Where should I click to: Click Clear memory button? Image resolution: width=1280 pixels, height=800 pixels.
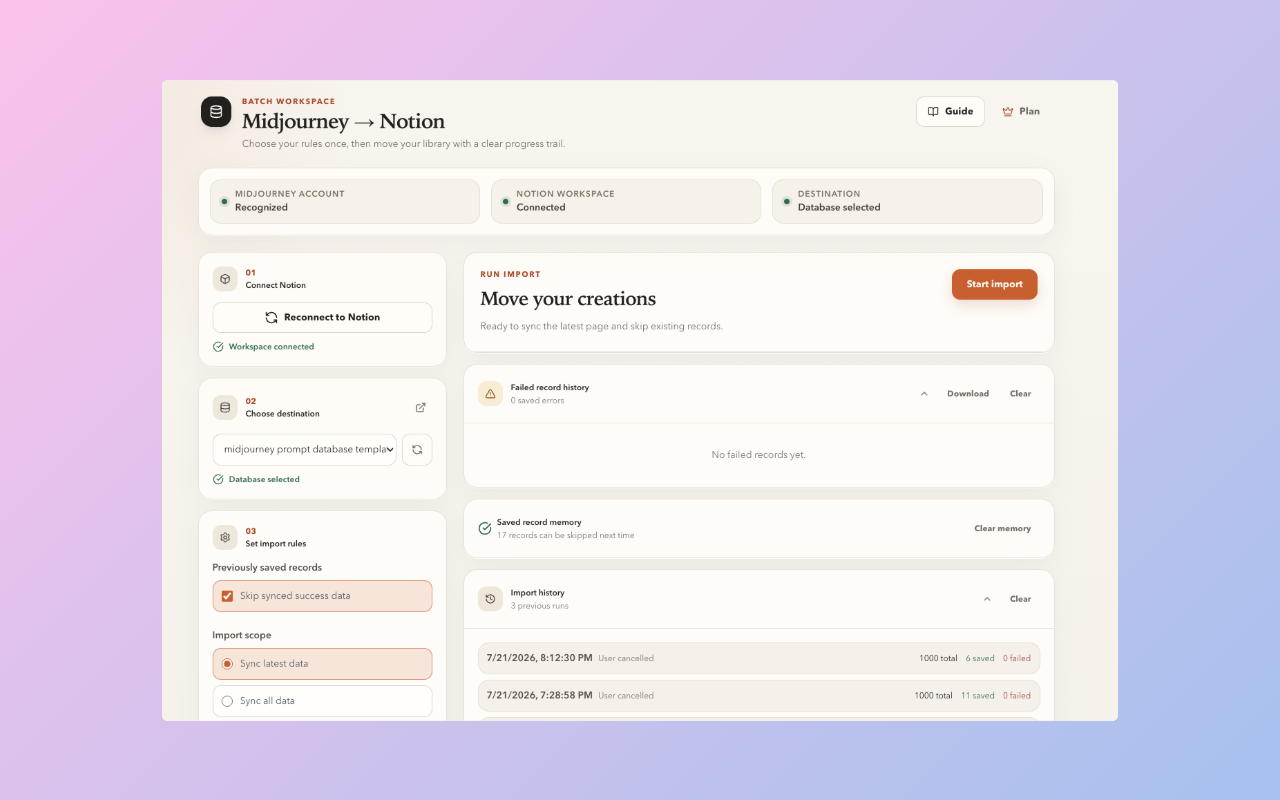[x=1002, y=528]
